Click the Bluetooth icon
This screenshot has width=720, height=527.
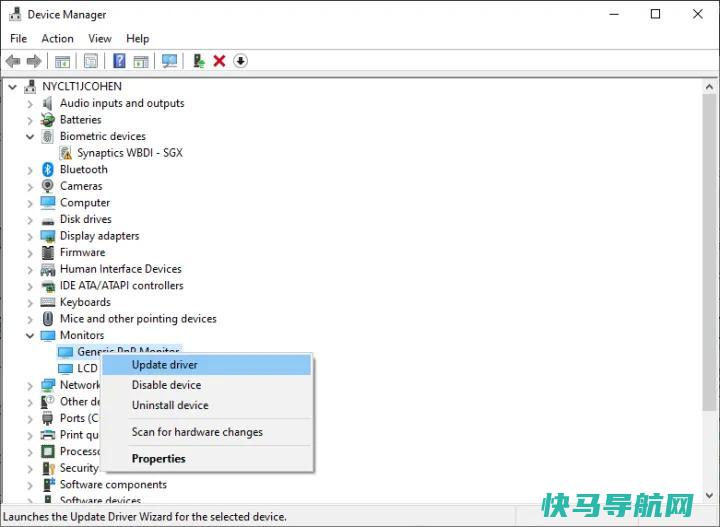[48, 169]
